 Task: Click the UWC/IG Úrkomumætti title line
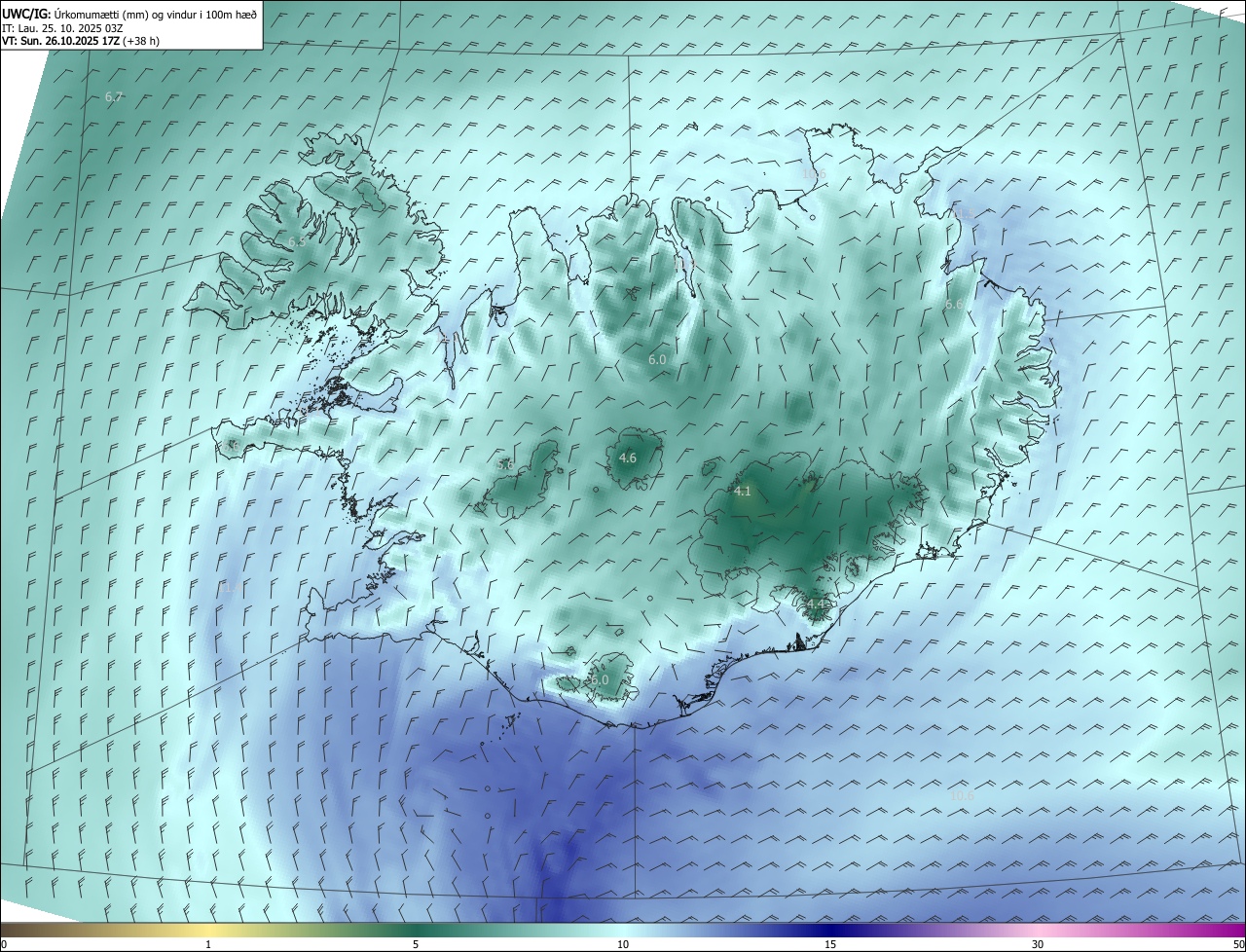click(x=129, y=15)
